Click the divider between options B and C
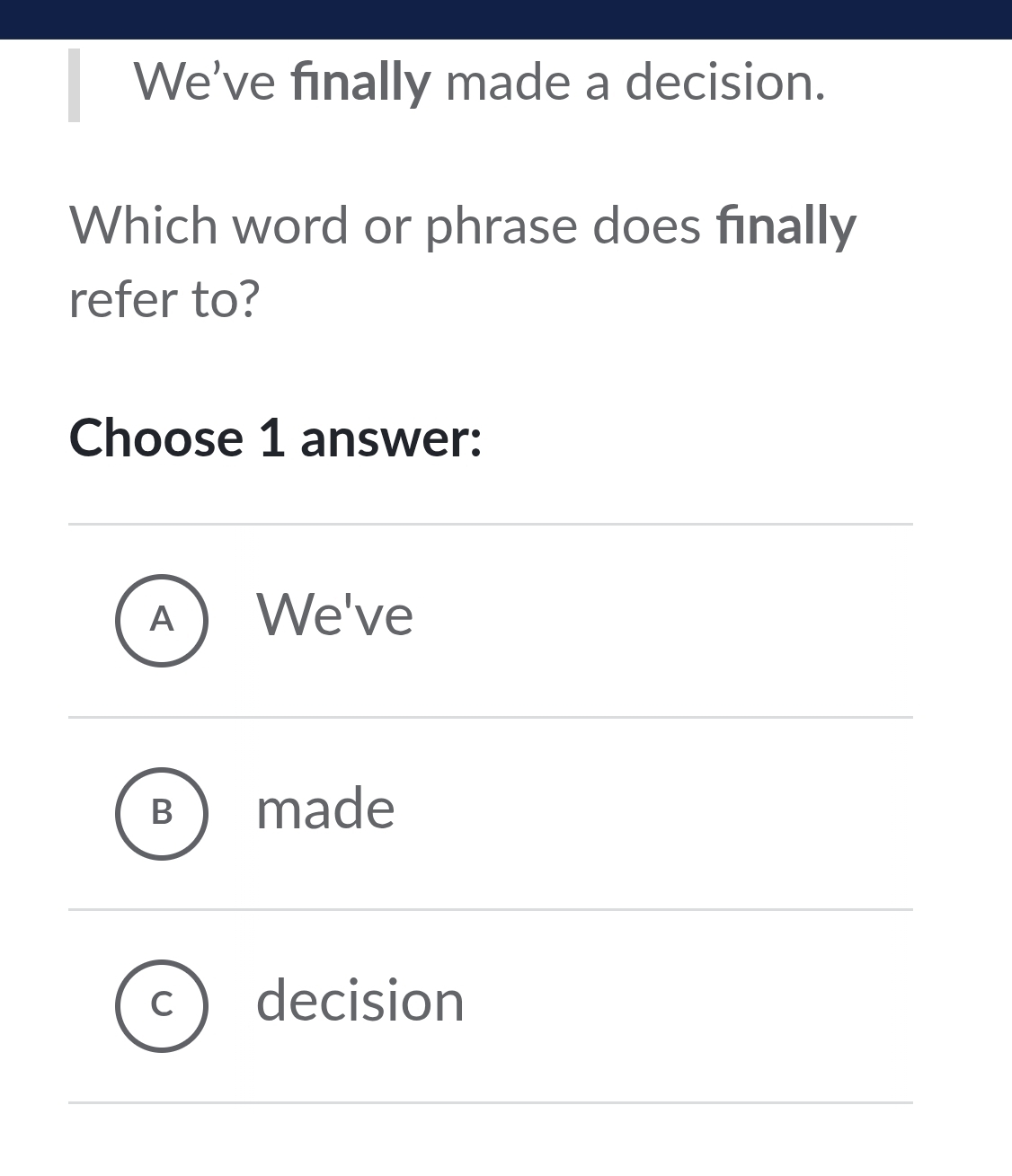 (491, 909)
